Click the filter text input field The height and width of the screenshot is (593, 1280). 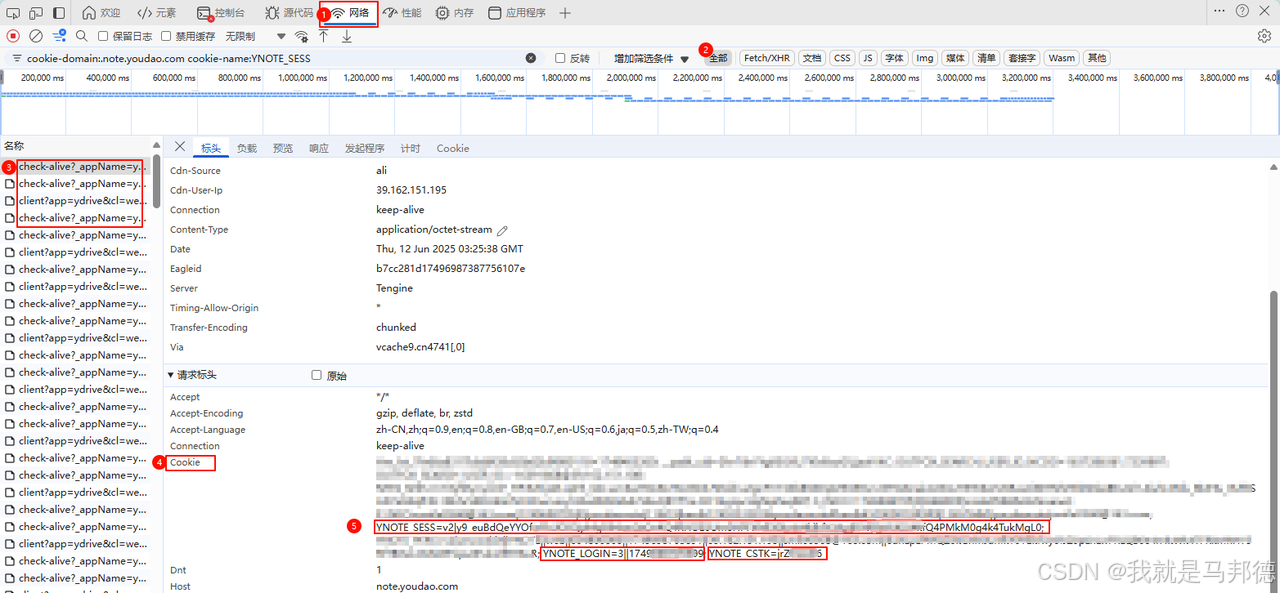pos(273,58)
